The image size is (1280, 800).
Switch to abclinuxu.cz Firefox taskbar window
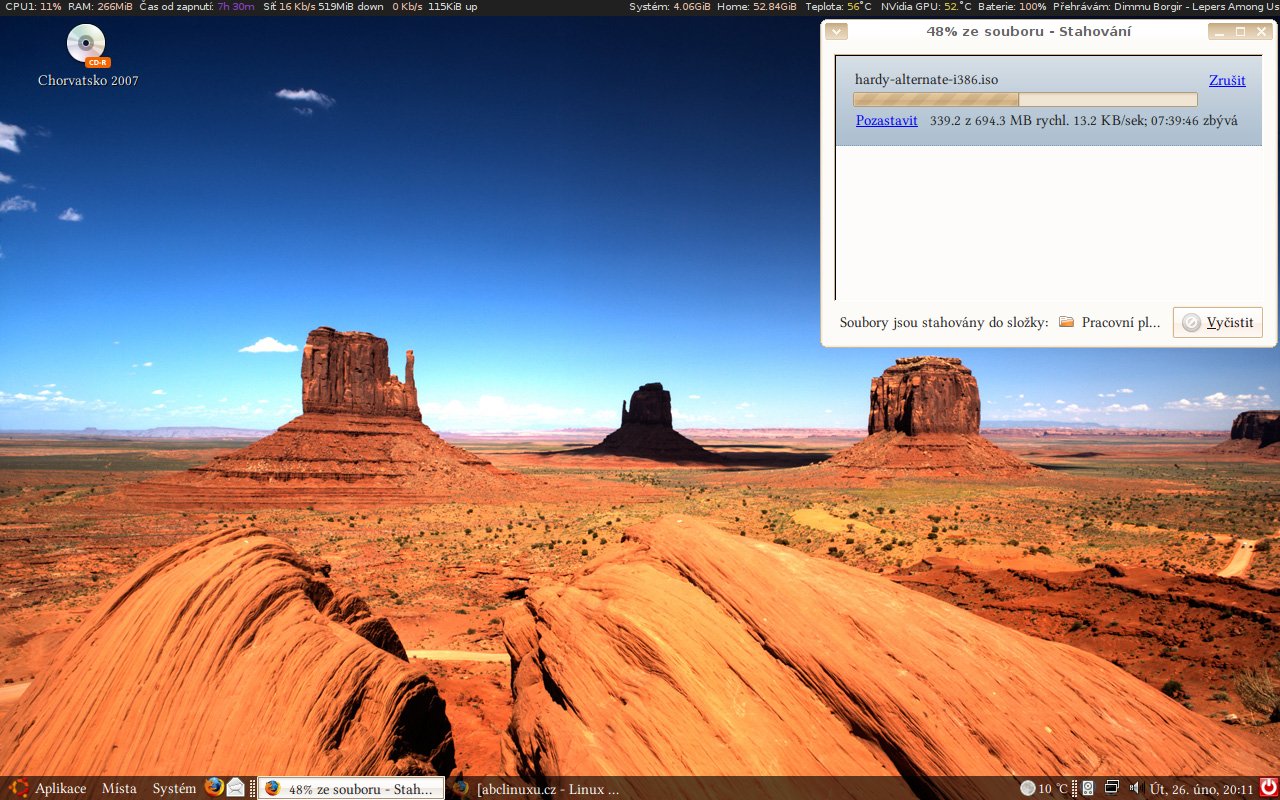[537, 788]
